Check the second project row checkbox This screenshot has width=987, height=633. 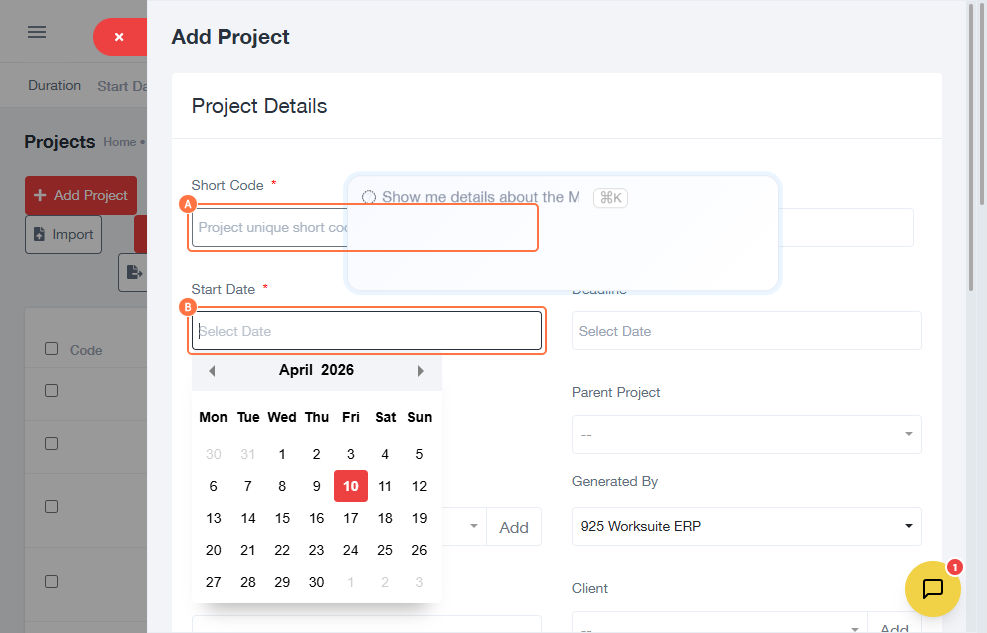[51, 443]
